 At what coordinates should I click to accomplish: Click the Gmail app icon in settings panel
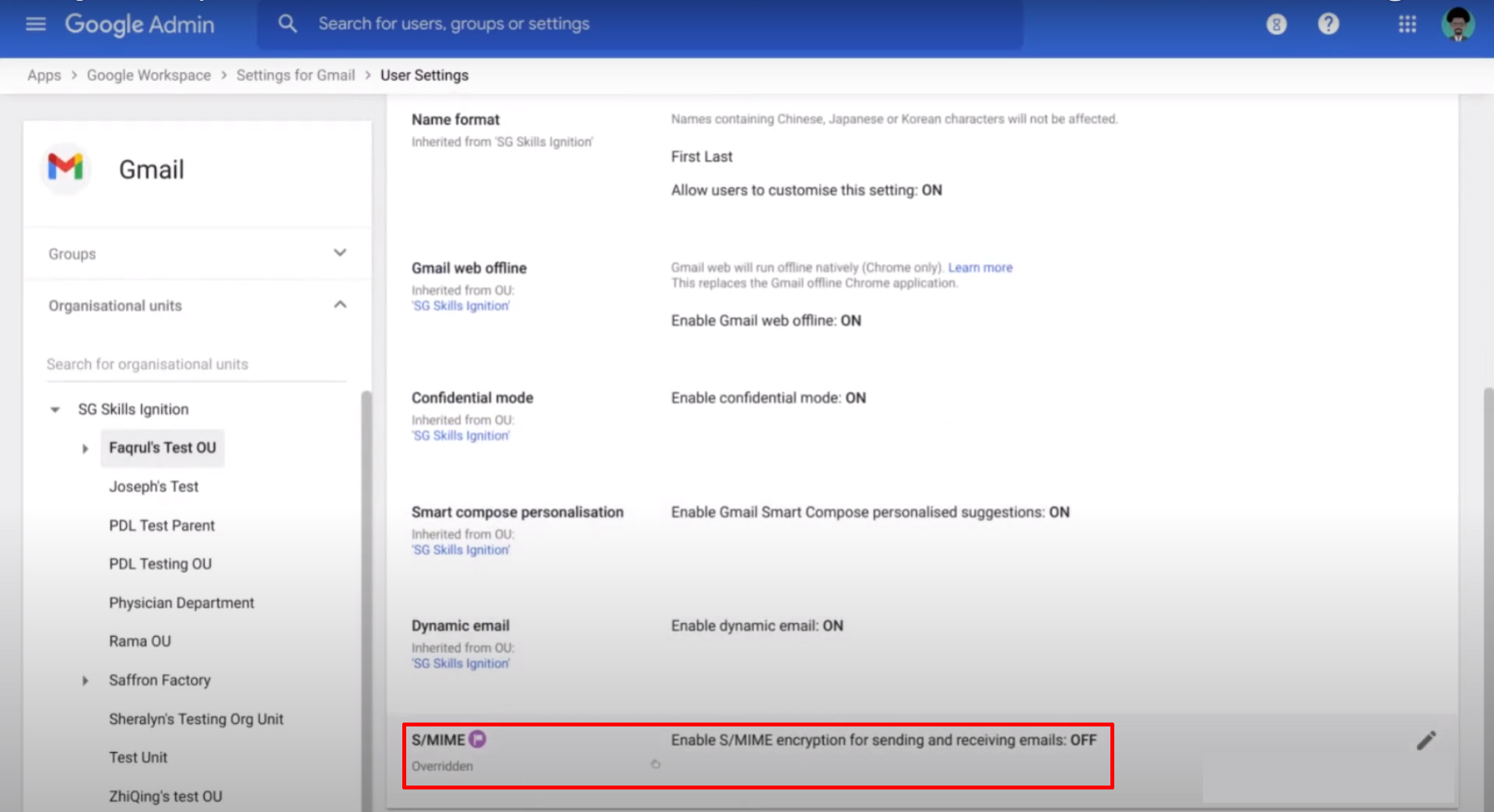pyautogui.click(x=65, y=169)
